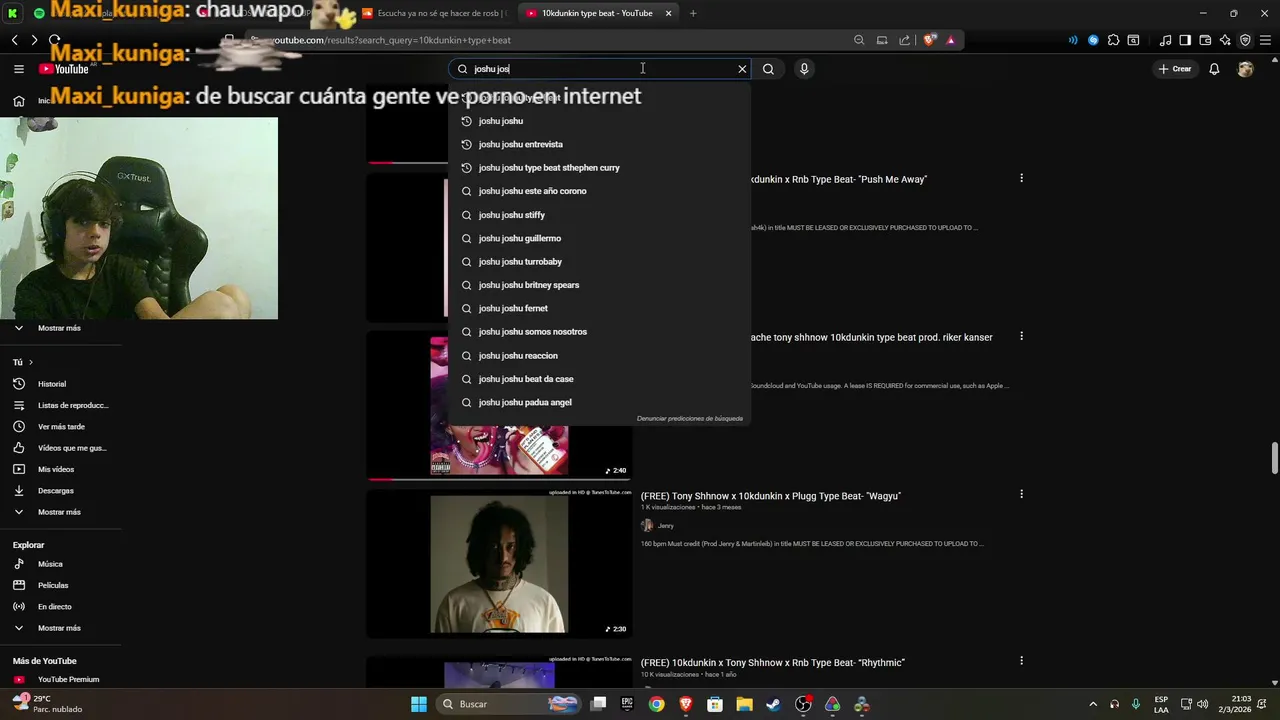Clear the search box with the X
The width and height of the screenshot is (1280, 720).
click(x=742, y=69)
